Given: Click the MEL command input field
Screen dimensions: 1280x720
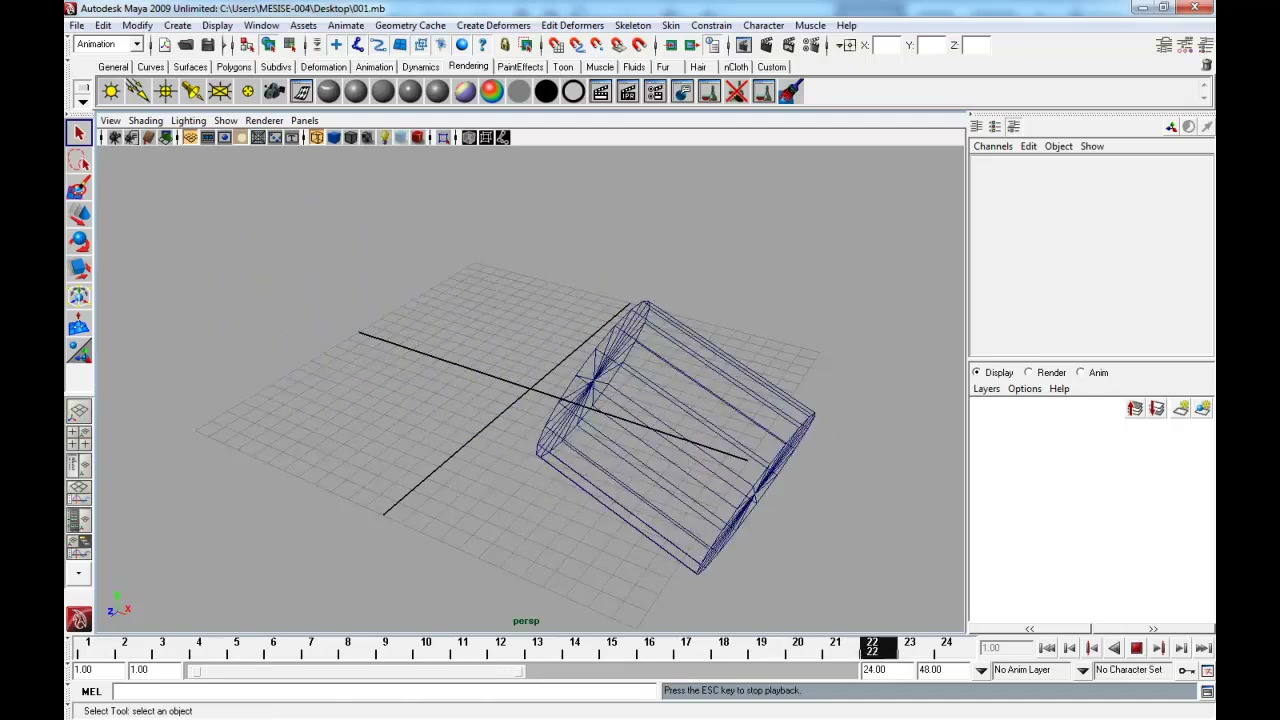Looking at the screenshot, I should pyautogui.click(x=384, y=691).
